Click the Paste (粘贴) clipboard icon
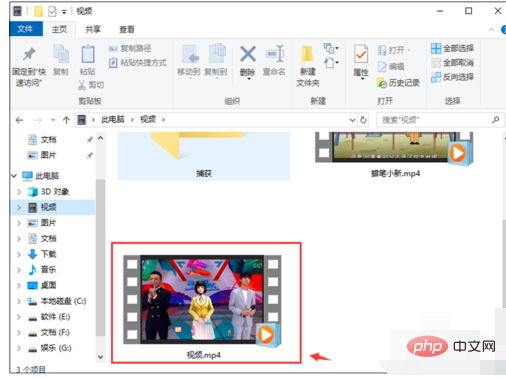 88,54
